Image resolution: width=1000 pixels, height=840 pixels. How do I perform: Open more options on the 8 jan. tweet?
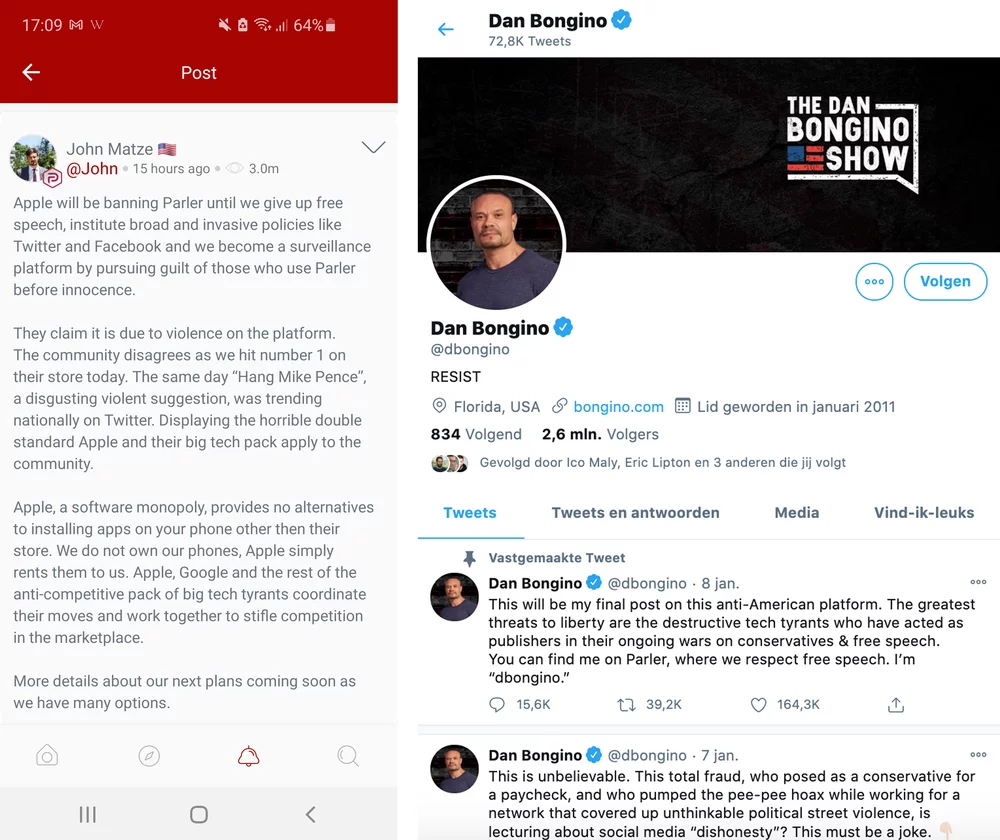(x=978, y=582)
